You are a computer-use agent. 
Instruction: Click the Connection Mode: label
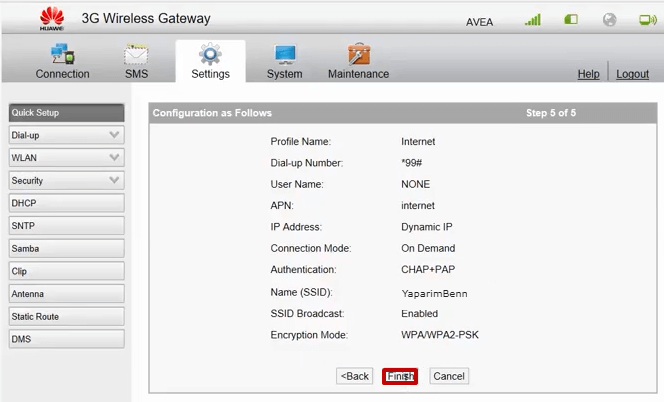311,248
